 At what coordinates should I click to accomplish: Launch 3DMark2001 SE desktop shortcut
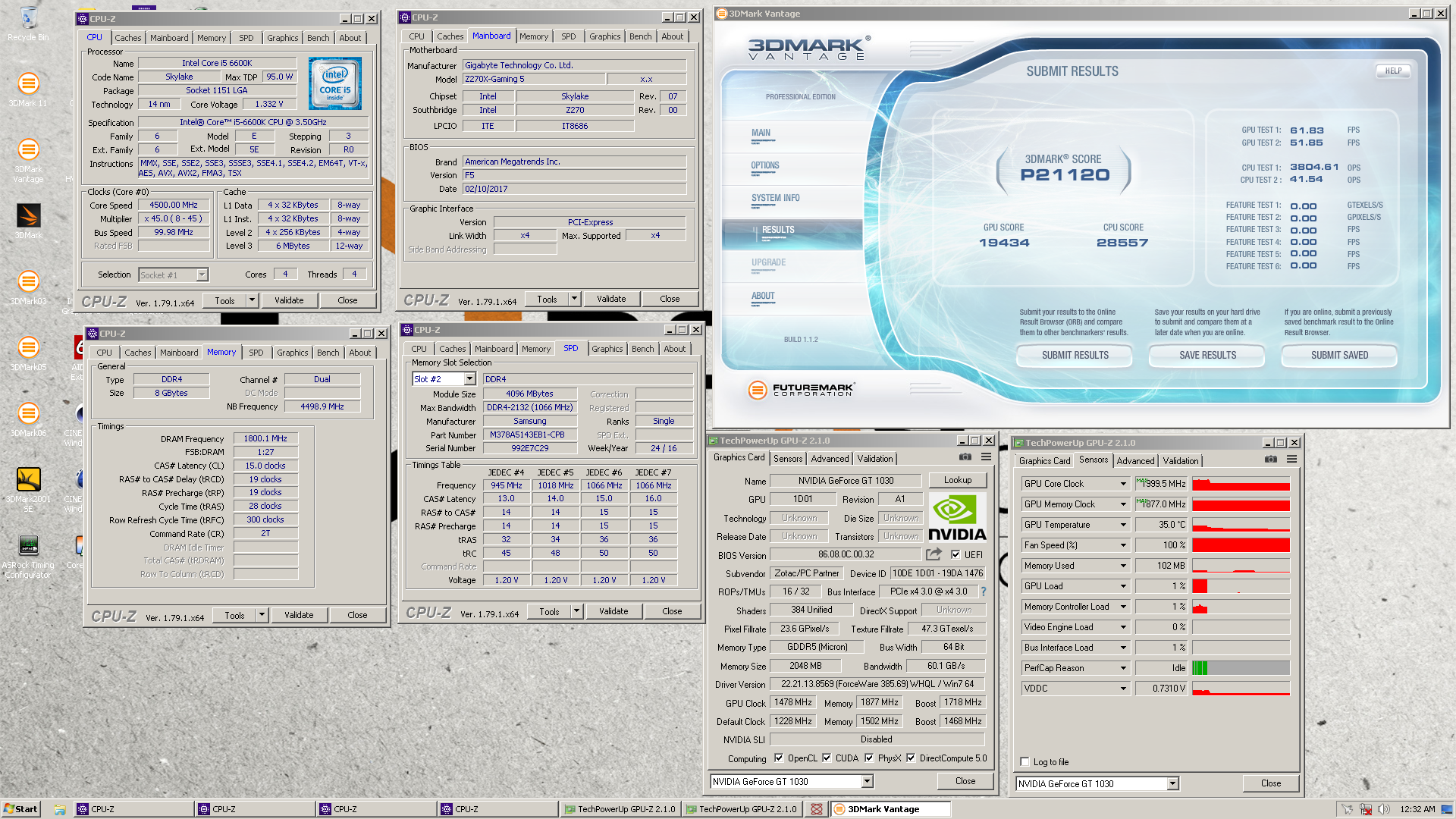click(28, 489)
